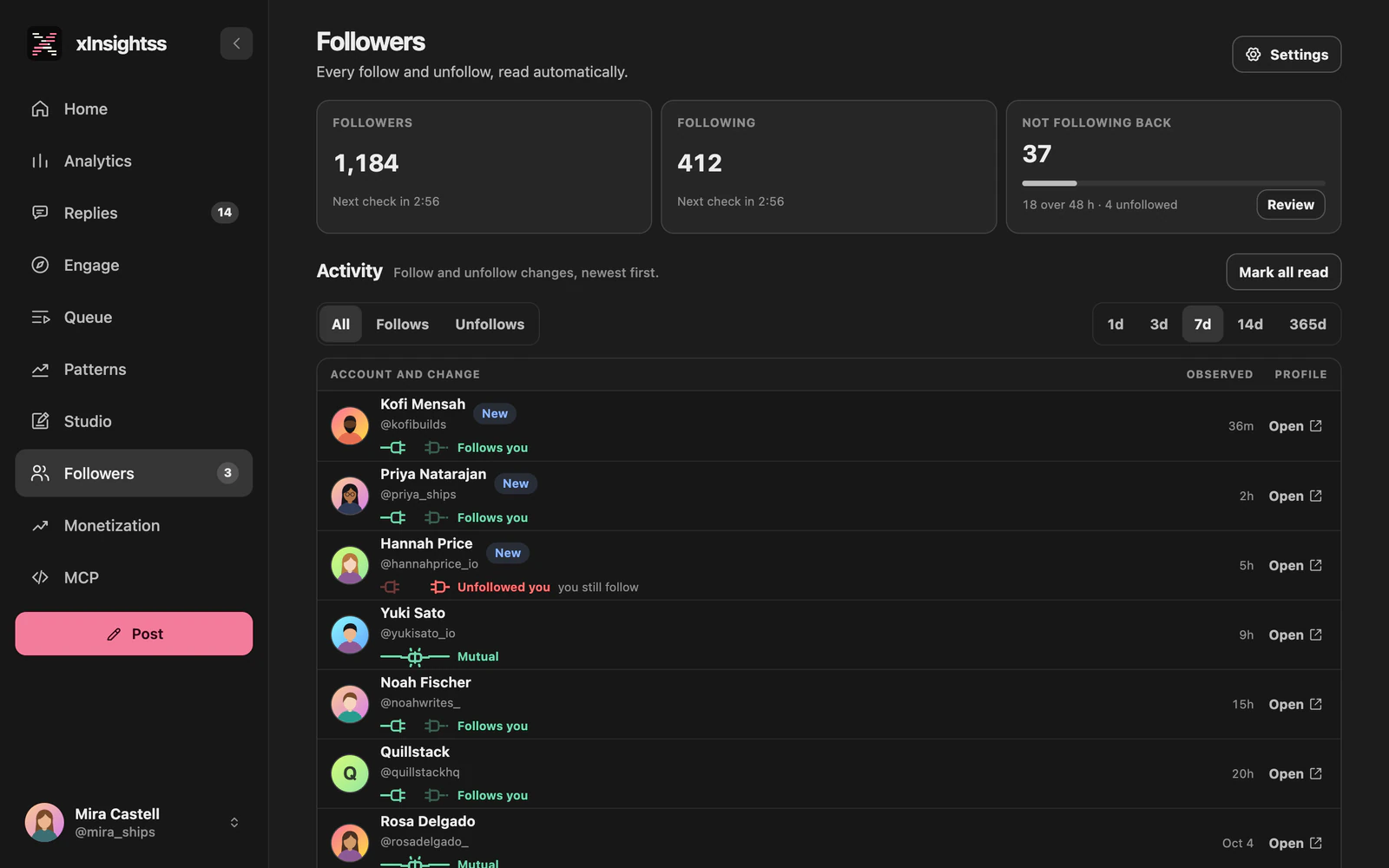
Task: Click the New badge on Priya Natarajan
Action: click(x=516, y=483)
